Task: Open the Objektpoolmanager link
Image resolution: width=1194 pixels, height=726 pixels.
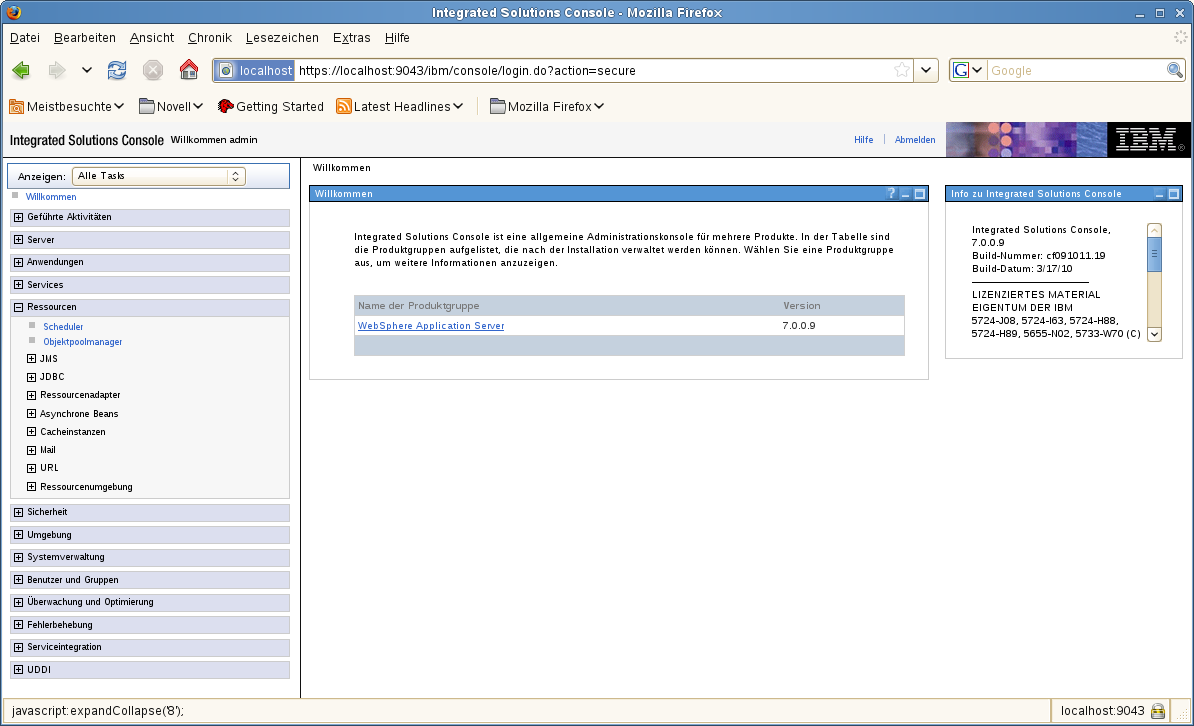Action: tap(82, 342)
